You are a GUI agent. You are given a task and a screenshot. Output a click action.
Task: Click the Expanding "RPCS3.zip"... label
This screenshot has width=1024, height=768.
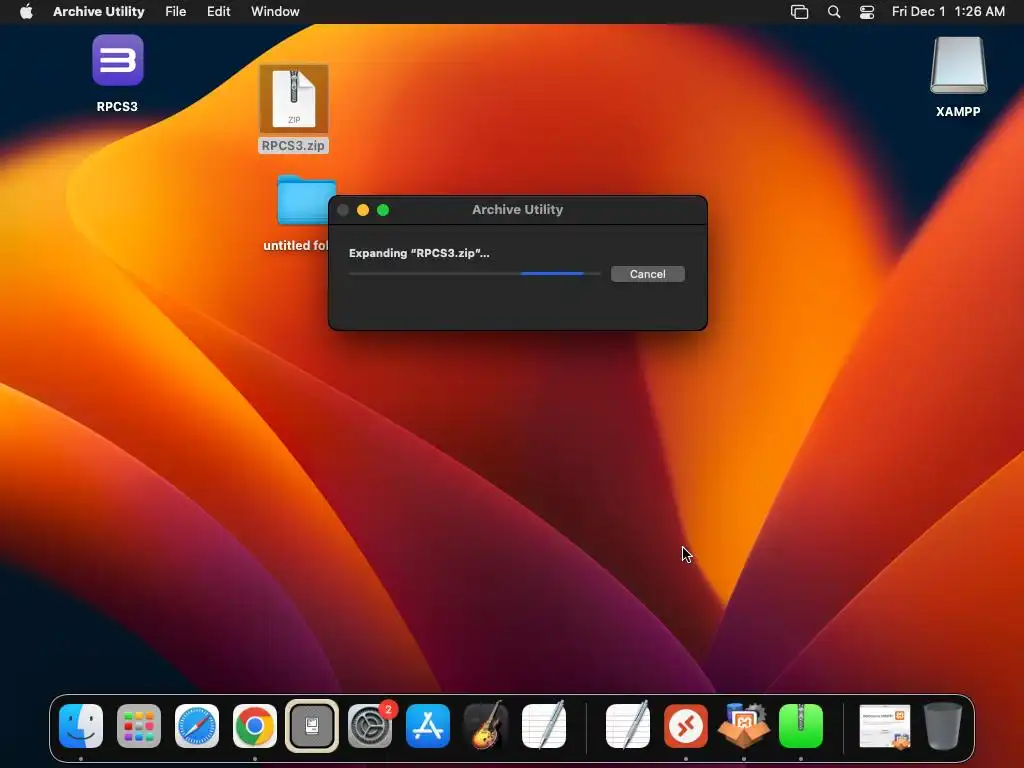tap(419, 253)
